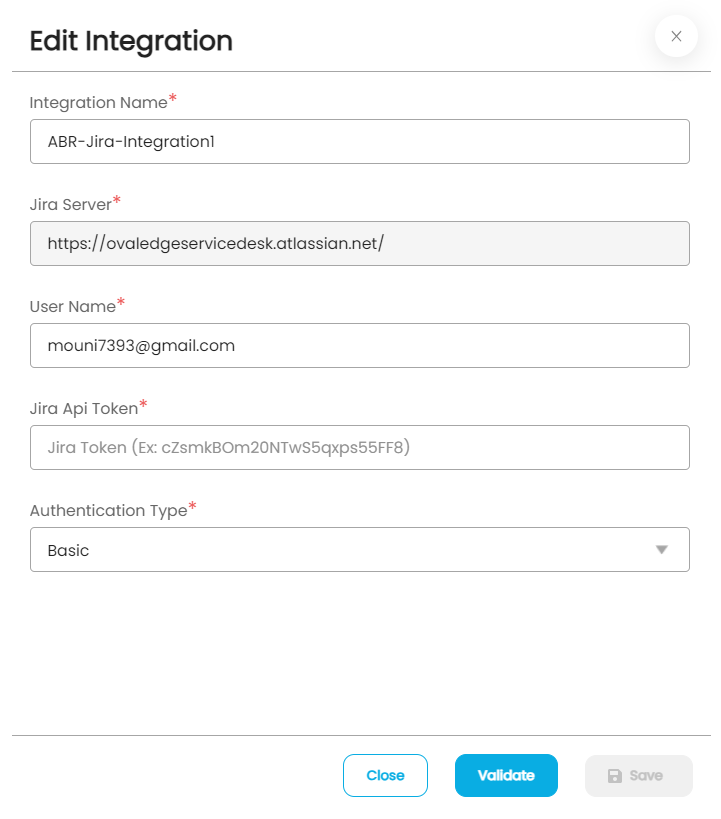Click the floppy disk Save icon
Image resolution: width=721 pixels, height=819 pixels.
tap(615, 776)
